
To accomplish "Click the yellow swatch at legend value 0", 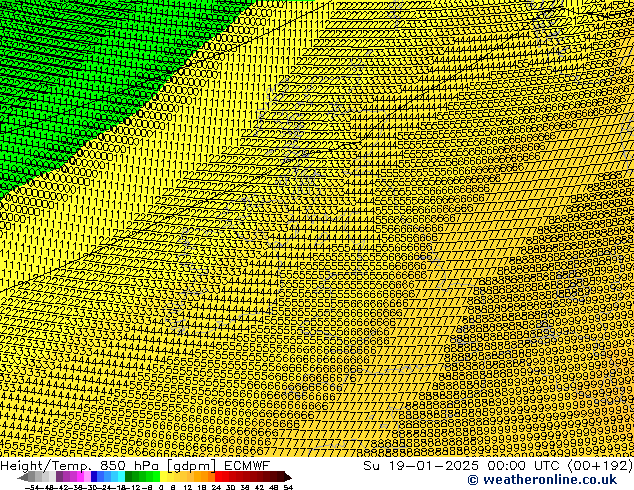I will point(163,476).
